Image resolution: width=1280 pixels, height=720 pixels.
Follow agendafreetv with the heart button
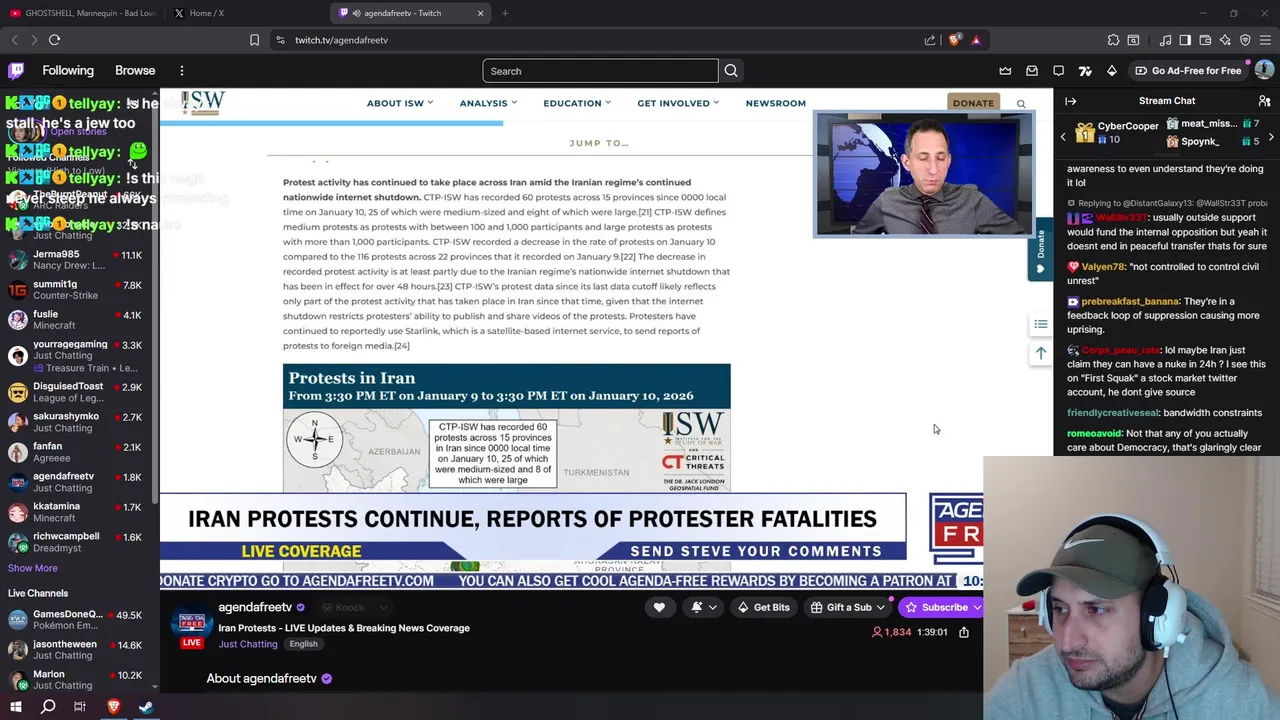pyautogui.click(x=659, y=607)
